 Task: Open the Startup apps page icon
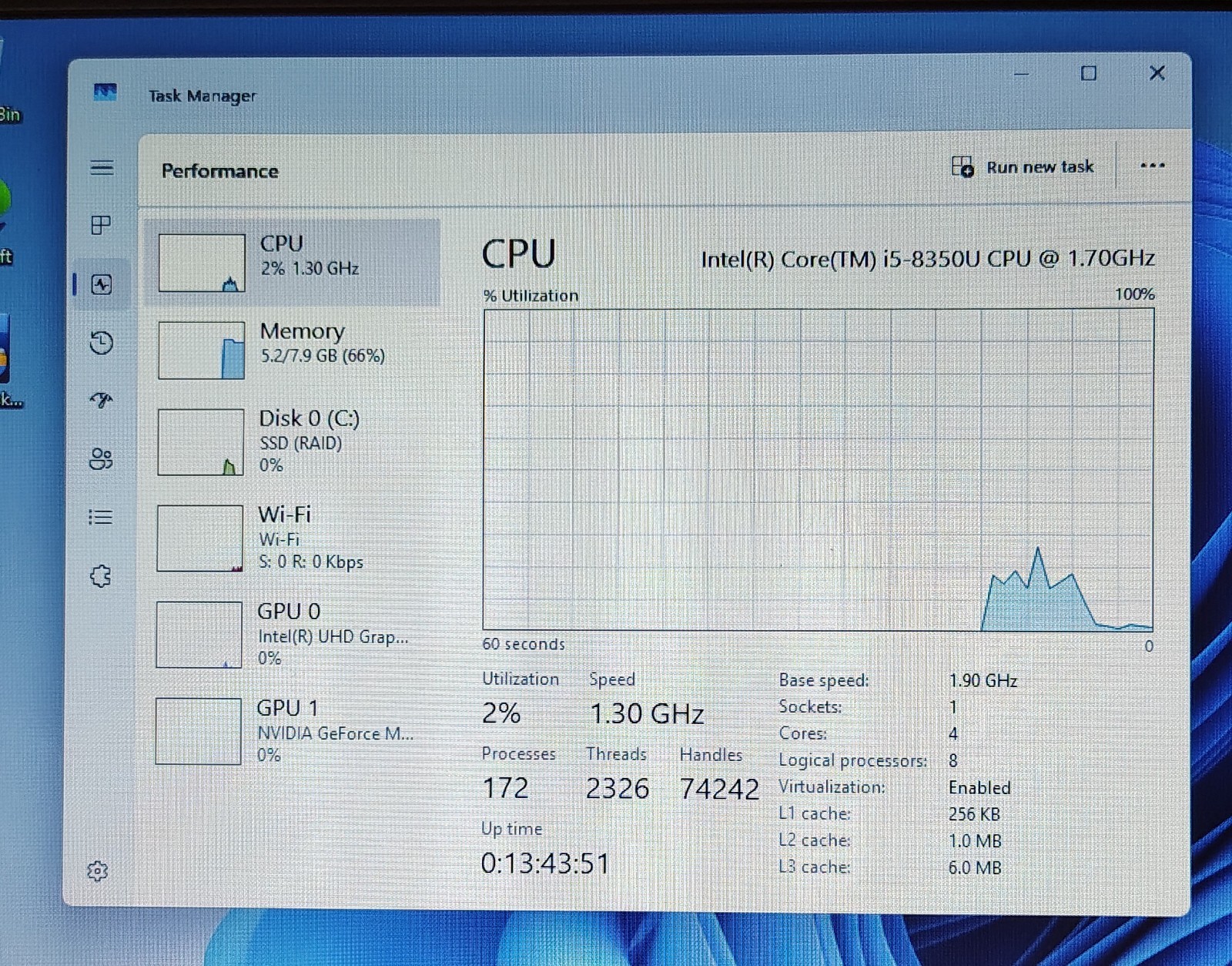[x=101, y=400]
